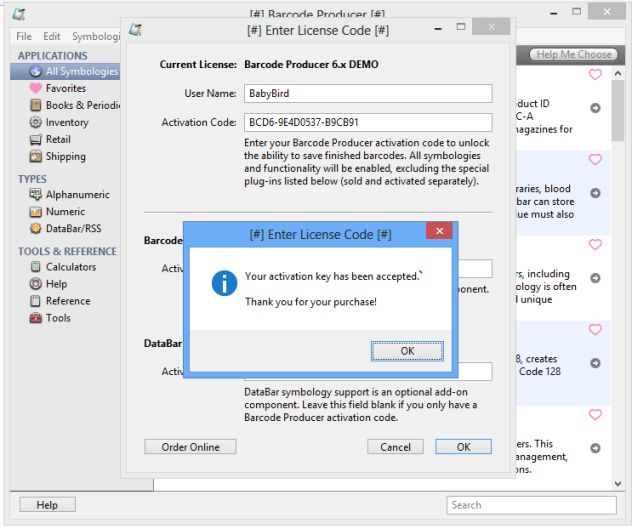Maximize the Enter License Code dialog
Image resolution: width=632 pixels, height=529 pixels.
pos(461,27)
